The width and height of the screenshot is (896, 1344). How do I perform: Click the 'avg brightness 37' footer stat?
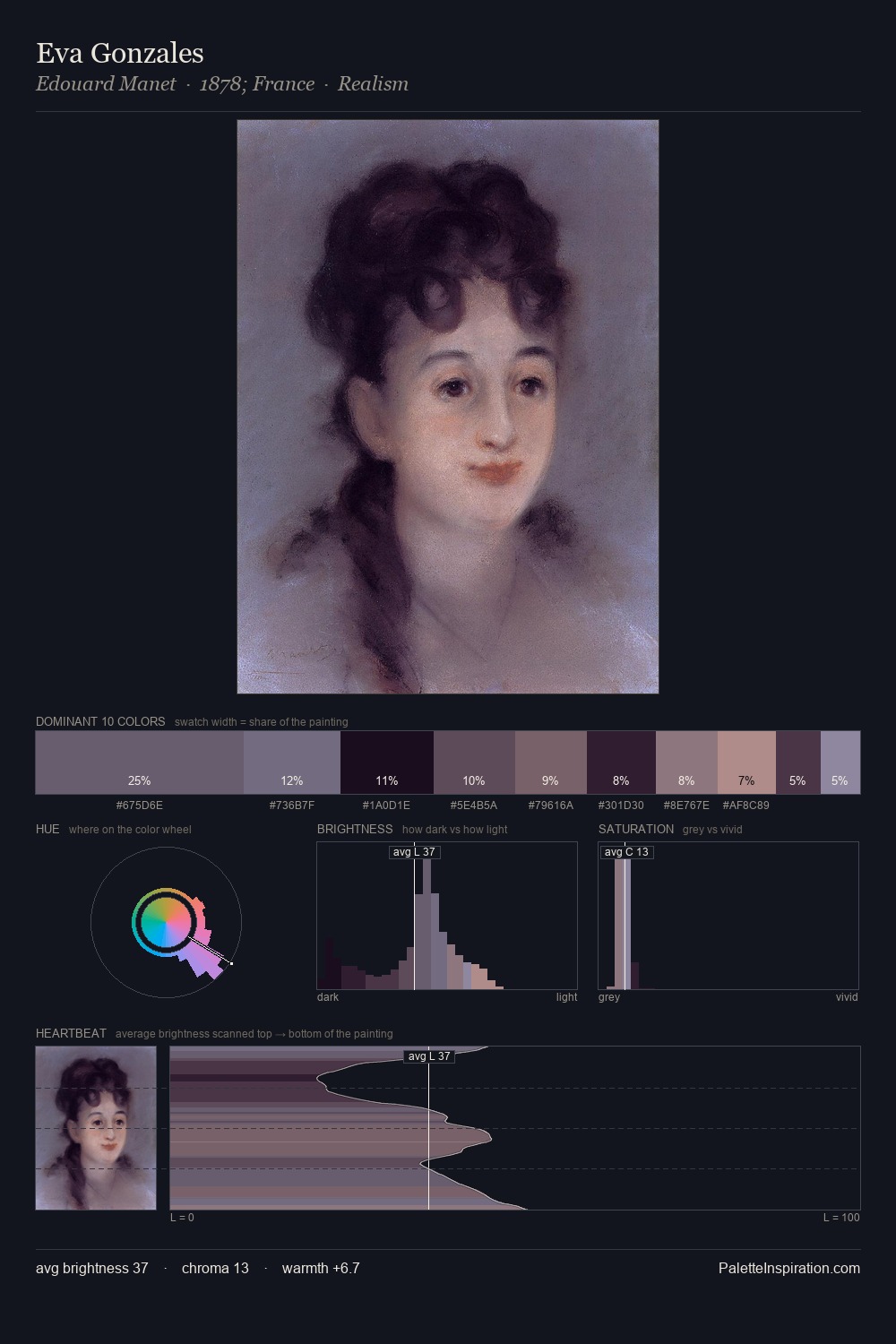(92, 1268)
